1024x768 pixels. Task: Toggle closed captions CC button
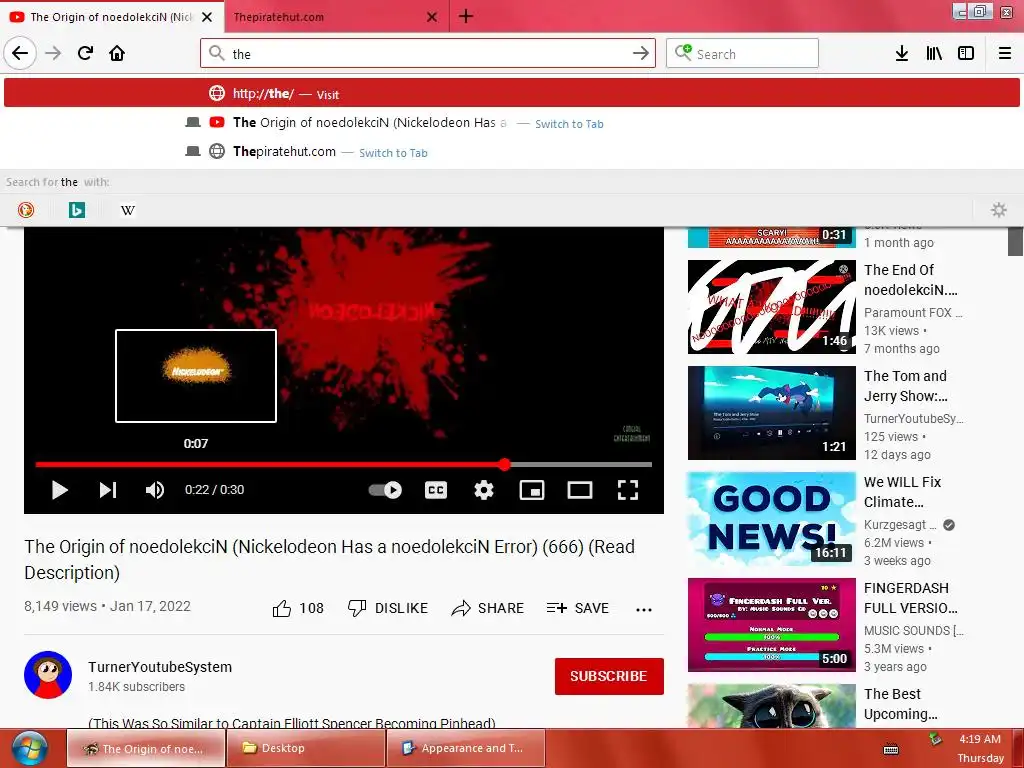(436, 490)
